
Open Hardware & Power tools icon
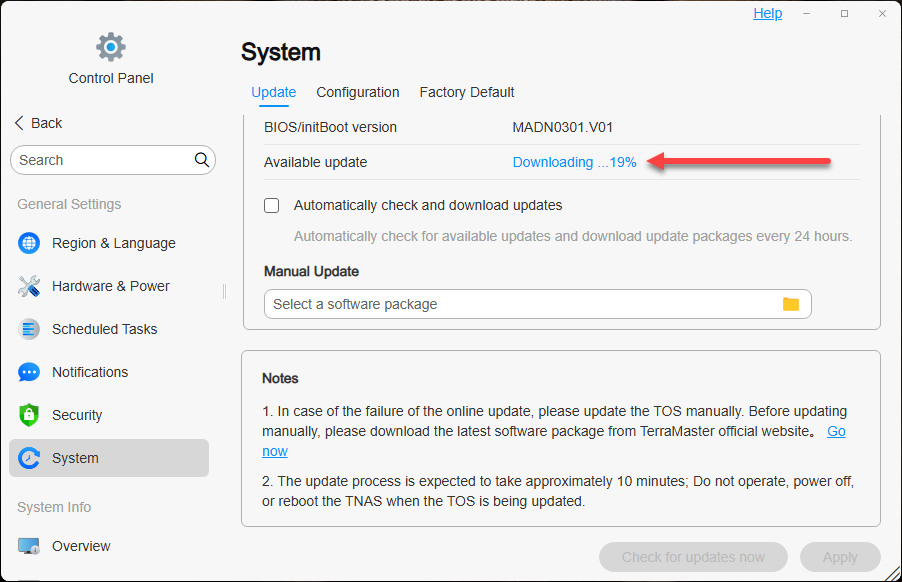[30, 286]
